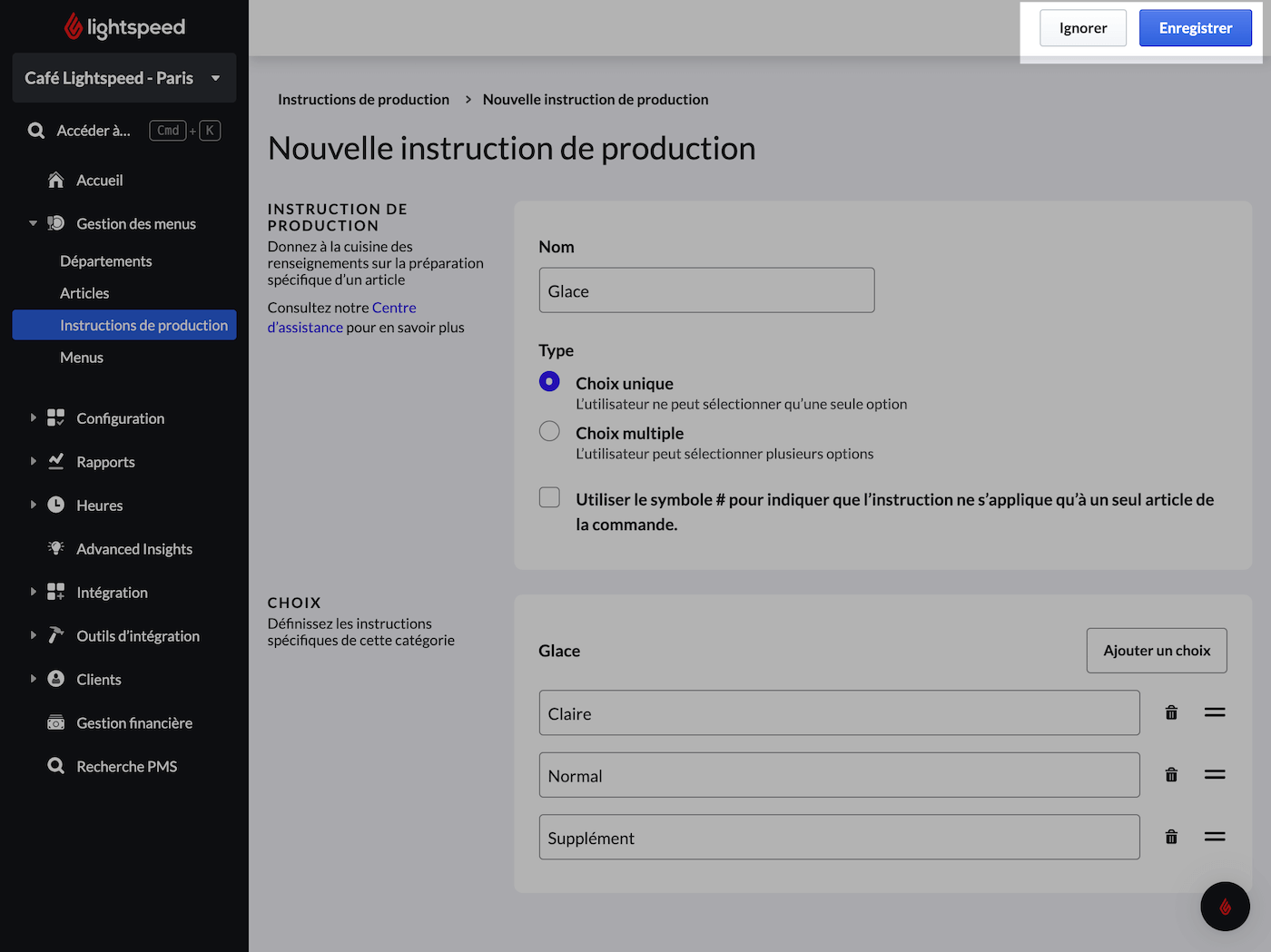Image resolution: width=1271 pixels, height=952 pixels.
Task: Delete the Claire choice with trash icon
Action: coord(1171,712)
